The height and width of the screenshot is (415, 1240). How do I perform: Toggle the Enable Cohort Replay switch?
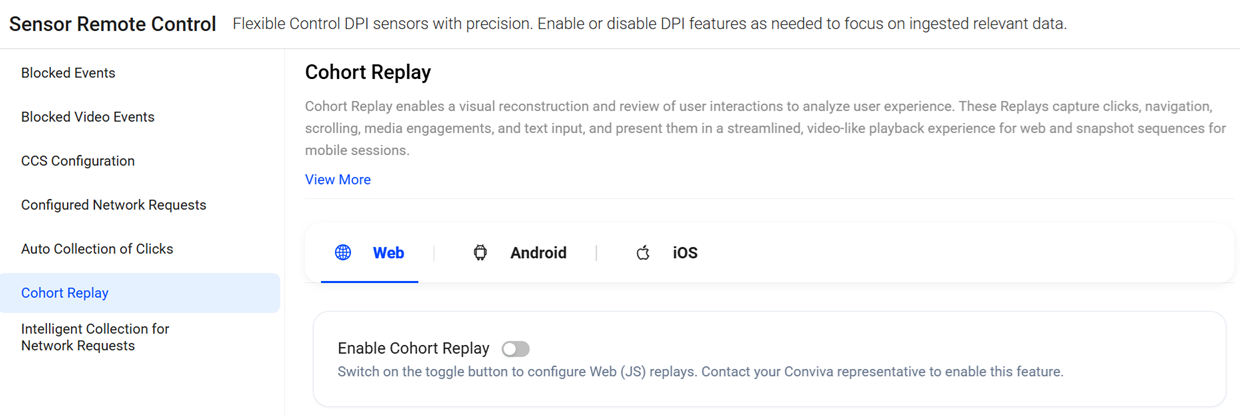[x=515, y=349]
